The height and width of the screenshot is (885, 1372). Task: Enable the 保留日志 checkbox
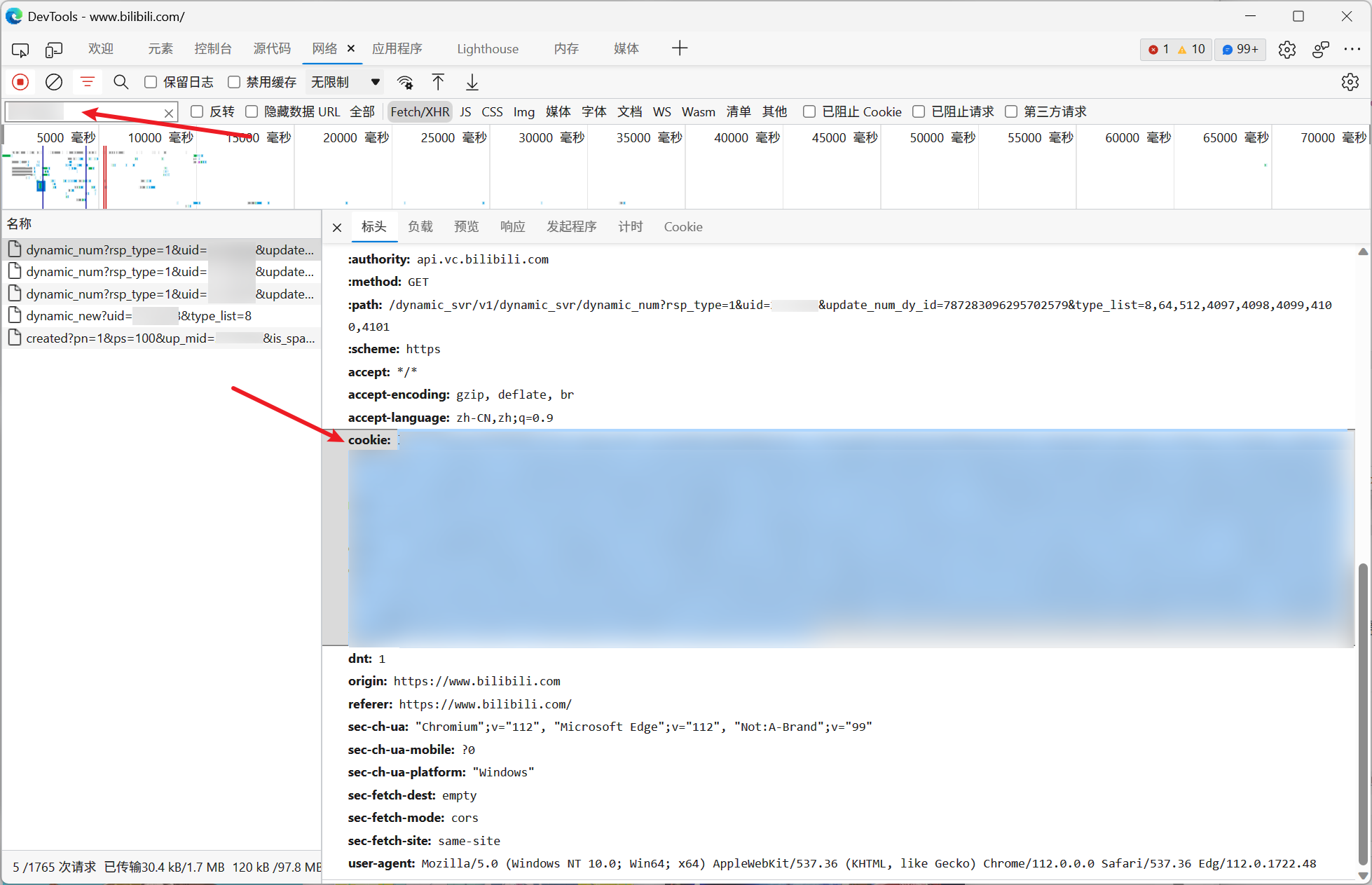point(151,82)
